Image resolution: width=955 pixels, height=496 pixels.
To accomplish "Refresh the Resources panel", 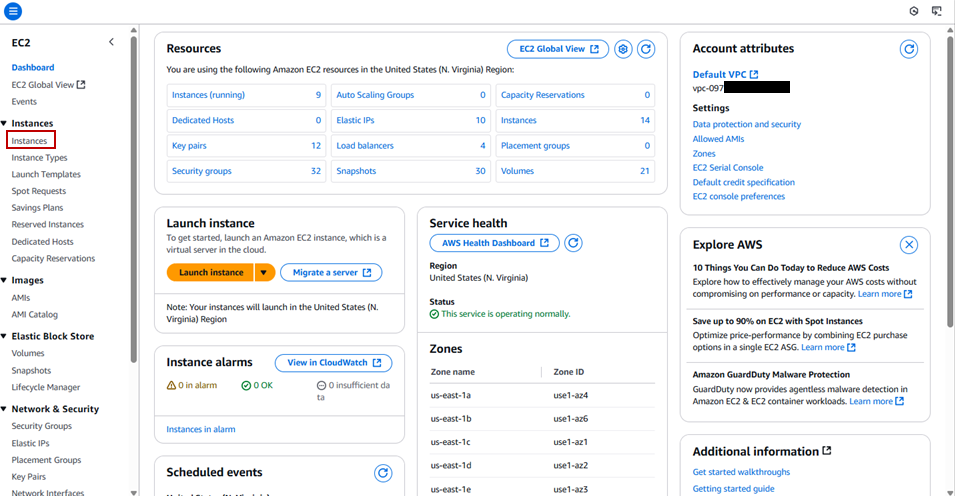I will [646, 49].
